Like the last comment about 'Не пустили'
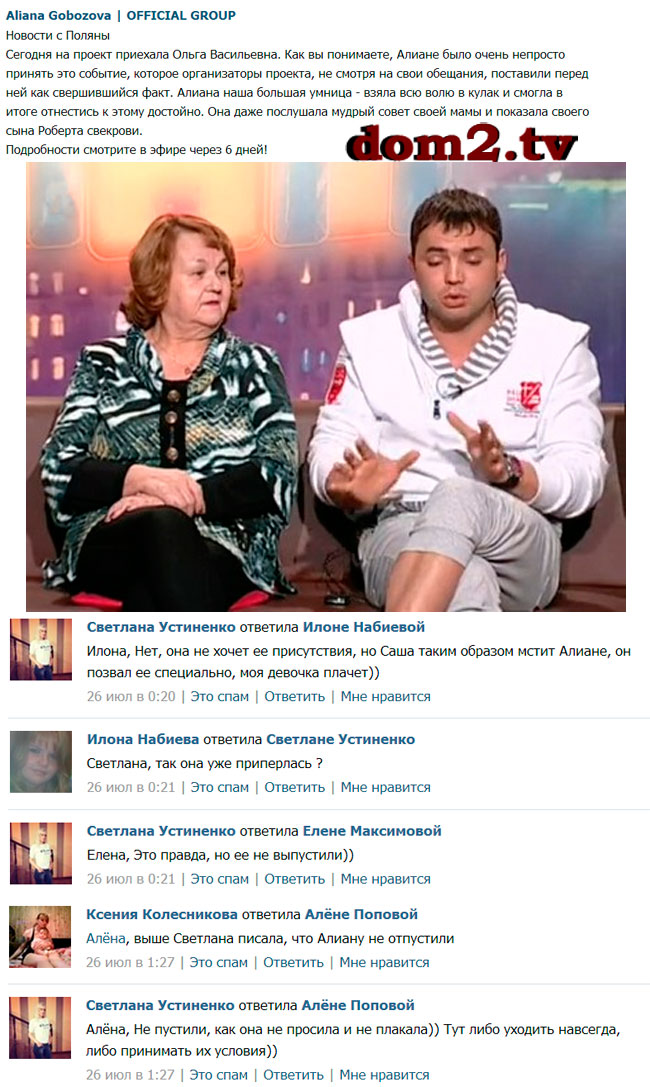 tap(384, 1075)
